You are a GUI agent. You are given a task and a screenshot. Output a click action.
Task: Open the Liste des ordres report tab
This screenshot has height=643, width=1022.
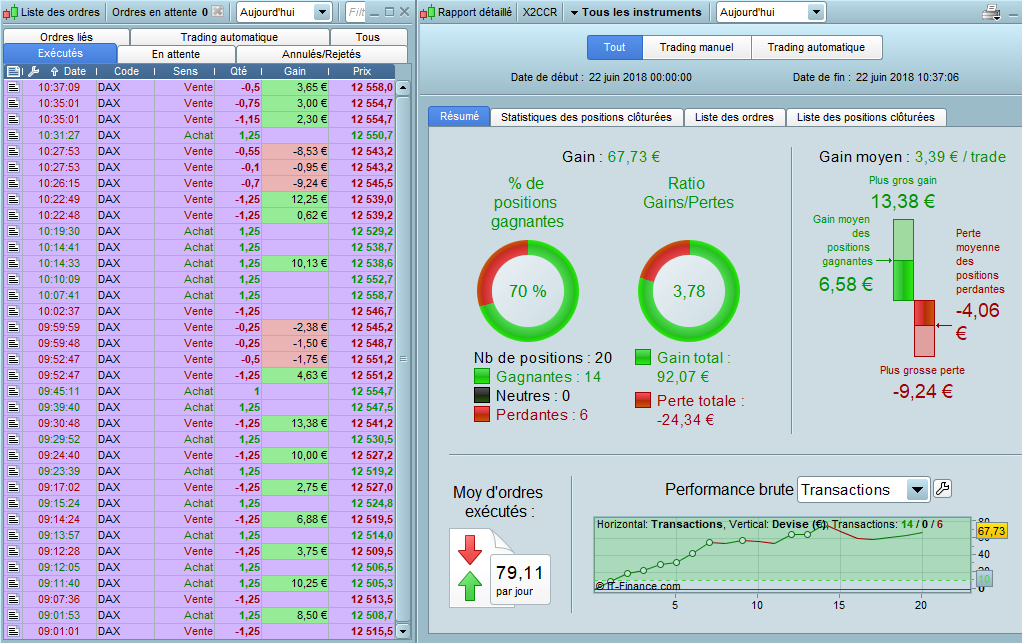[x=734, y=117]
